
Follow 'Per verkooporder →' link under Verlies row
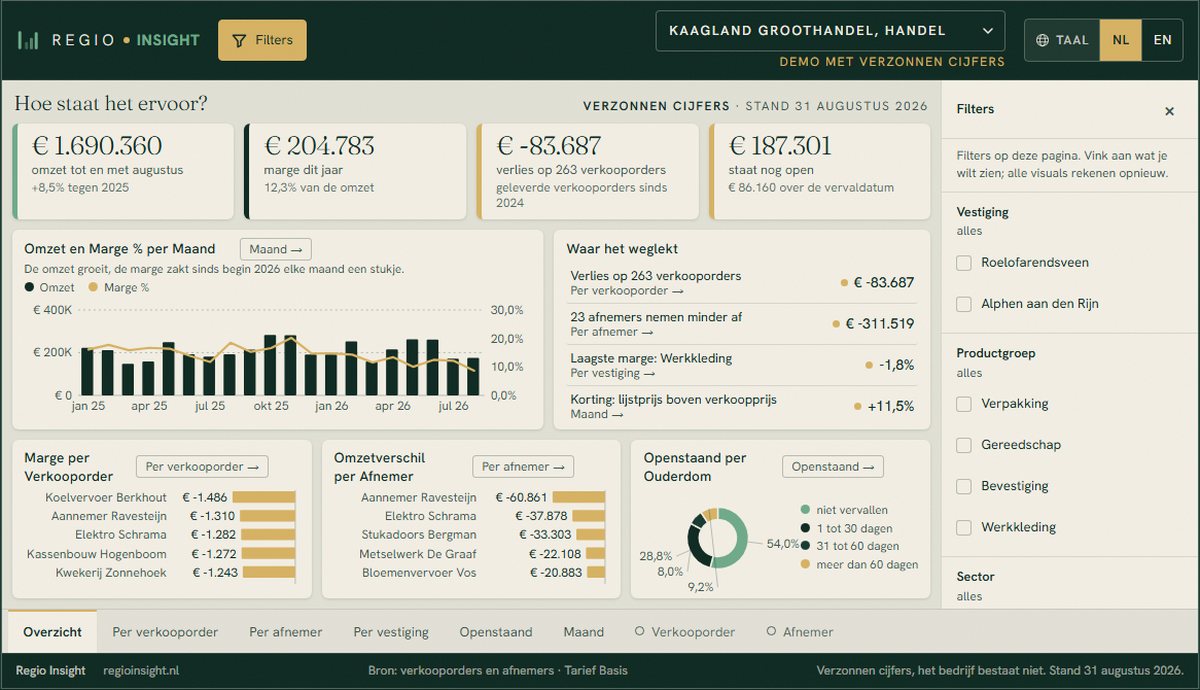(x=627, y=291)
